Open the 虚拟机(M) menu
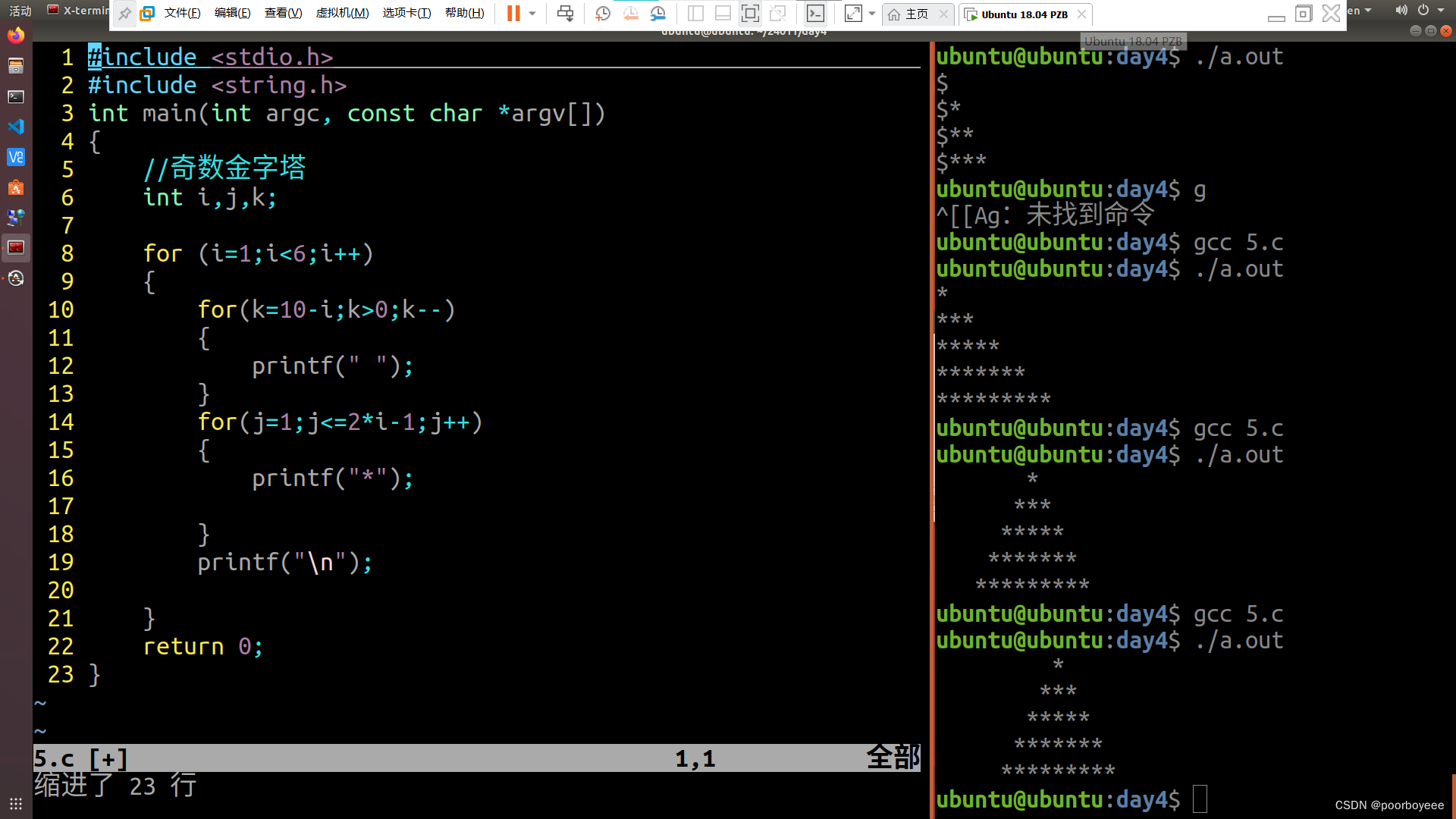Viewport: 1456px width, 819px height. 342,13
